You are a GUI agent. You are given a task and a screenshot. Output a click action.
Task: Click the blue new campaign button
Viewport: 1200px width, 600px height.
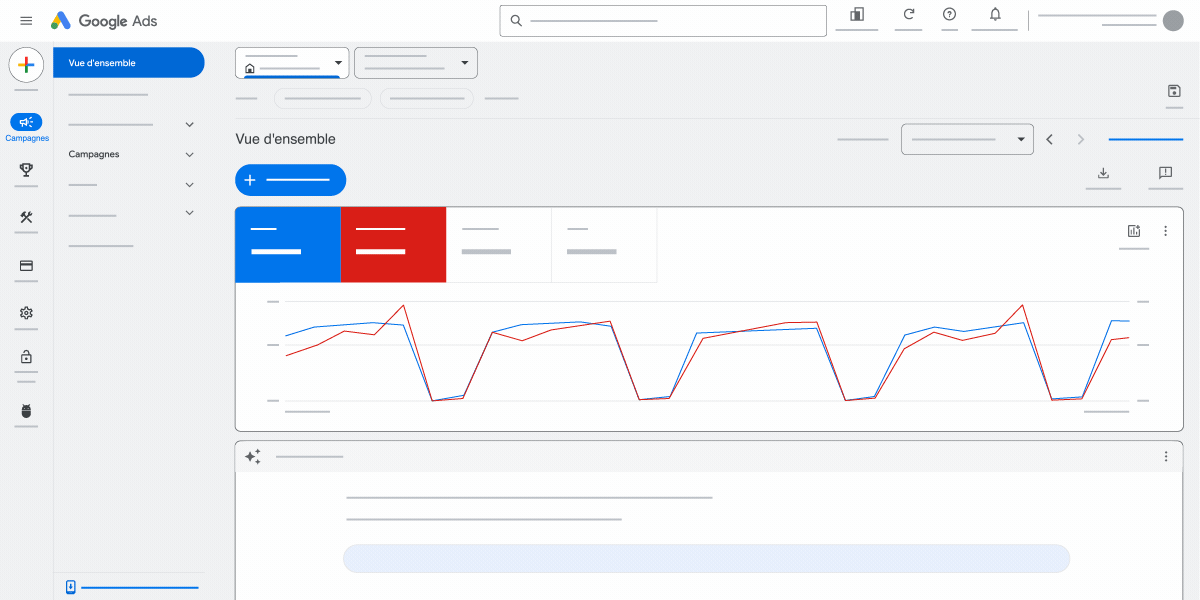pos(290,180)
